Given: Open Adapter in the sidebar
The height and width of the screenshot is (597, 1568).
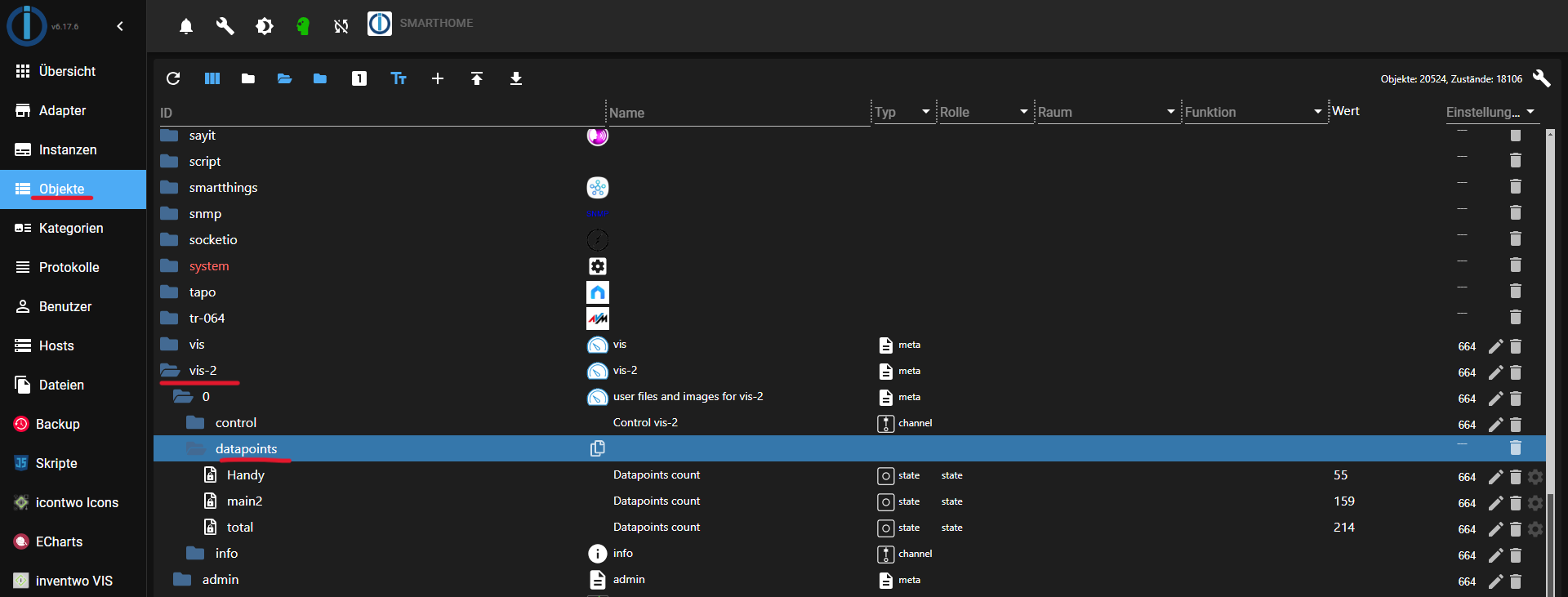Looking at the screenshot, I should tap(63, 110).
